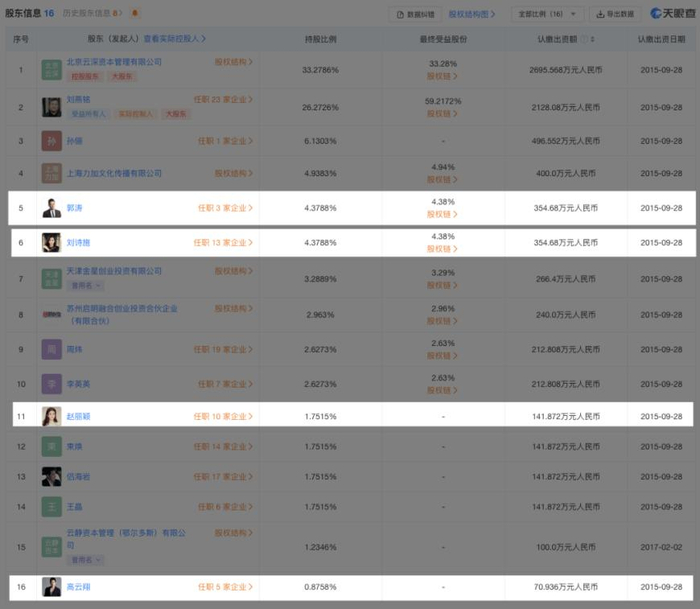
Task: Open the 刘燕铭 shareholder link
Action: click(78, 100)
